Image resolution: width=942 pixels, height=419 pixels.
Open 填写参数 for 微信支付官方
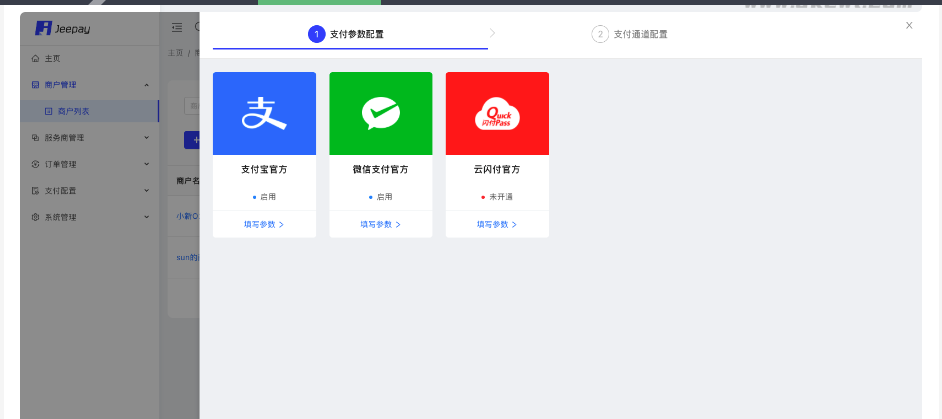pyautogui.click(x=380, y=224)
